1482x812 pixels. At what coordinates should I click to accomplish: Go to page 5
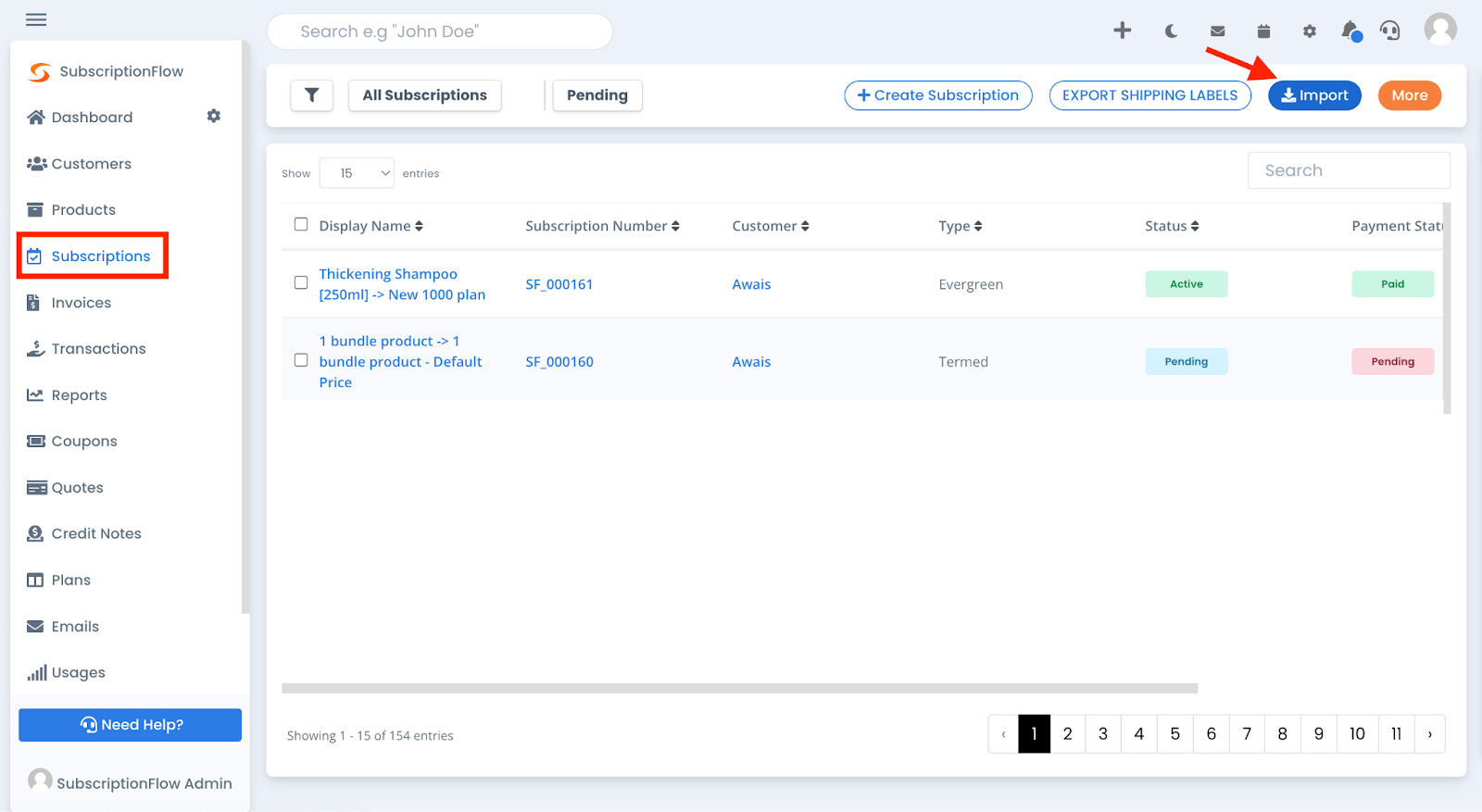pyautogui.click(x=1175, y=734)
